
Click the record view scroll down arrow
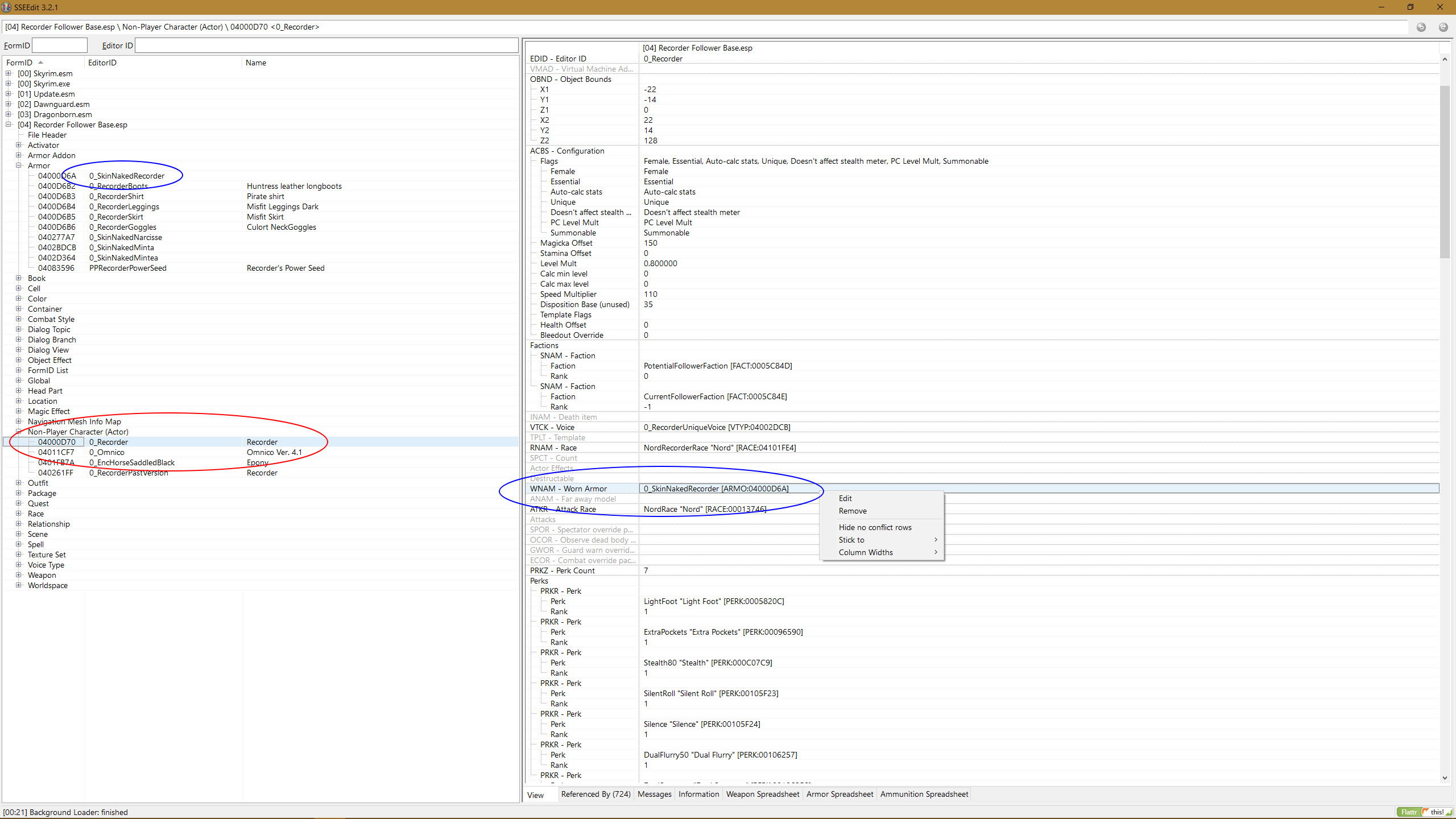(x=1445, y=778)
